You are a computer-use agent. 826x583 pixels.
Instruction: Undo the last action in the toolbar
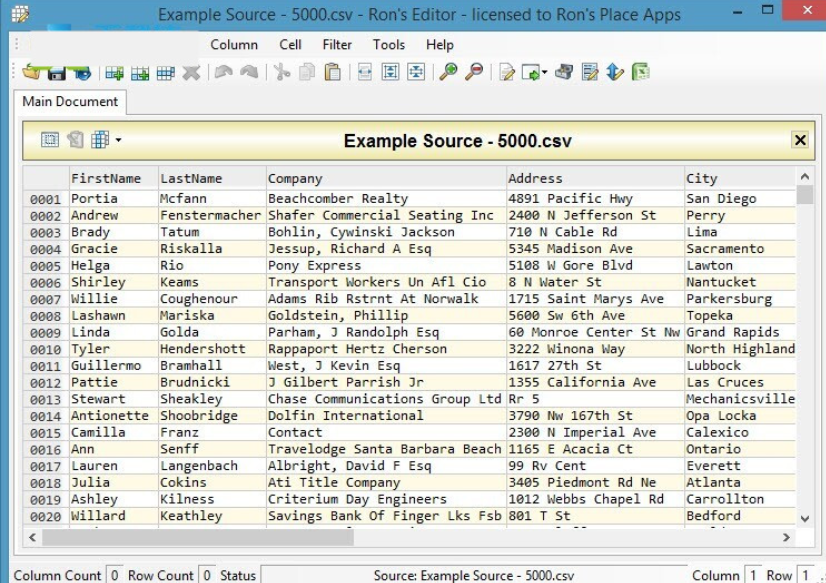[x=224, y=72]
